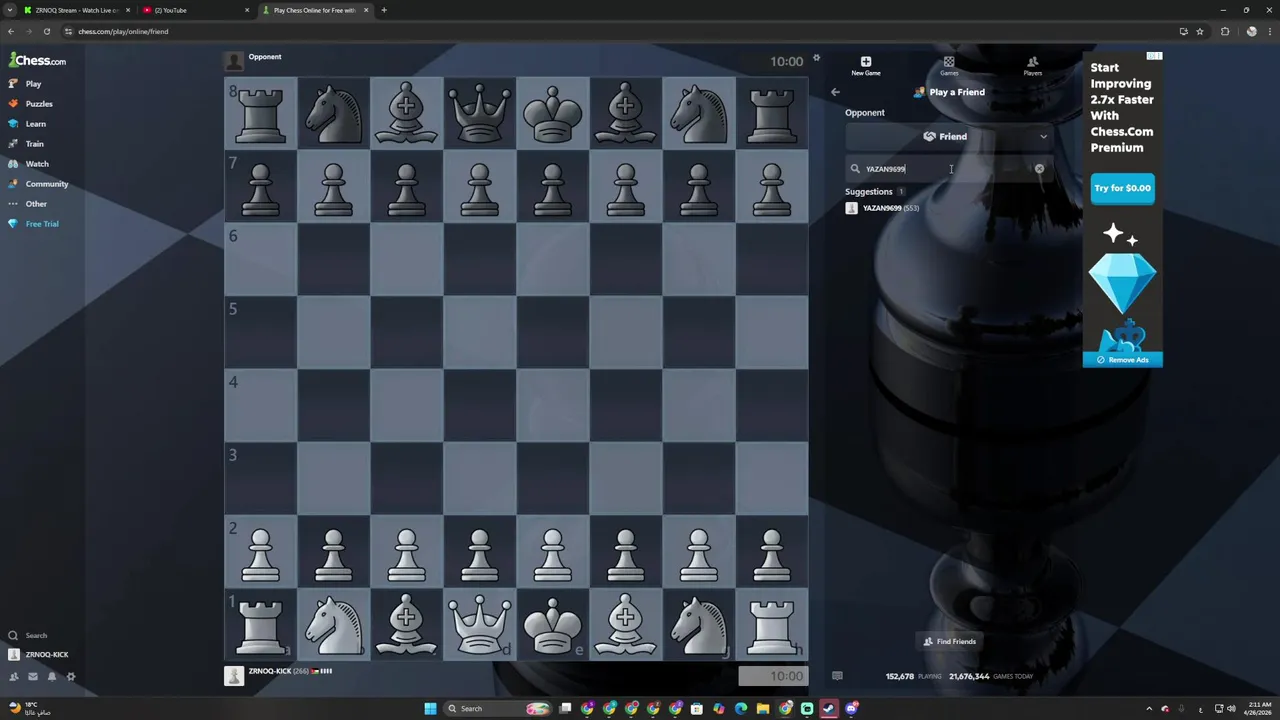1280x720 pixels.
Task: Click Opponent avatar above board
Action: click(x=234, y=61)
